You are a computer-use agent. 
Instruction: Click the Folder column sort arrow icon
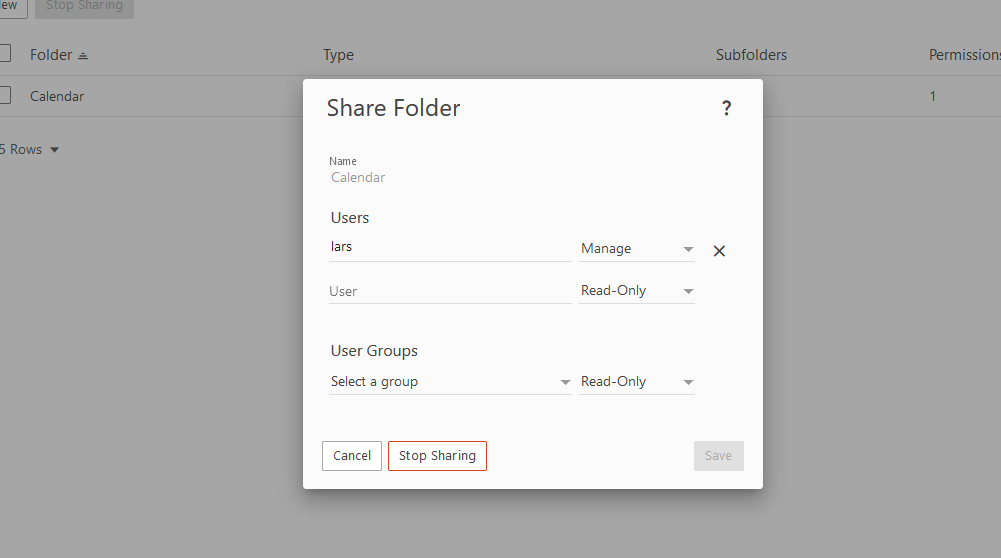pyautogui.click(x=83, y=56)
